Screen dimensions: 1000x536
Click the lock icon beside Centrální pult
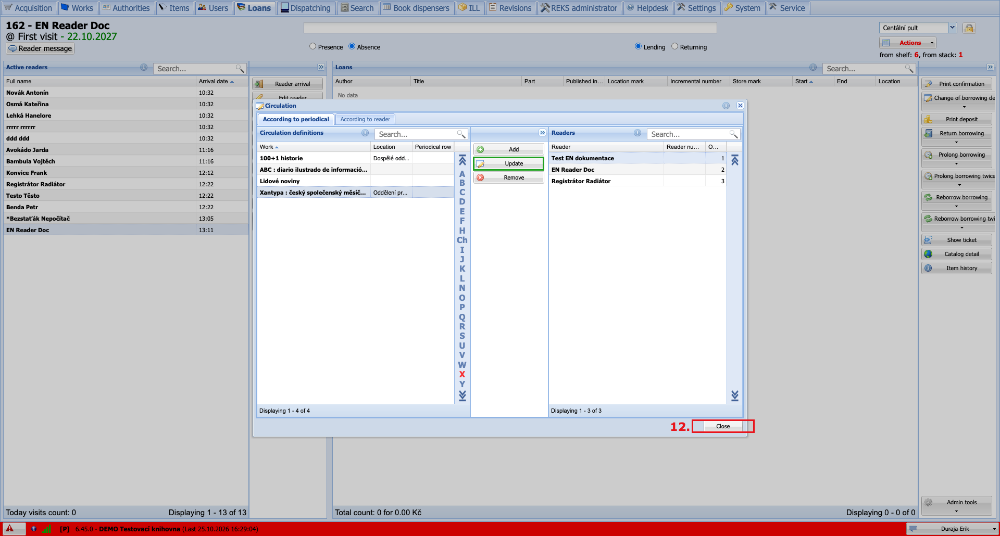click(969, 28)
